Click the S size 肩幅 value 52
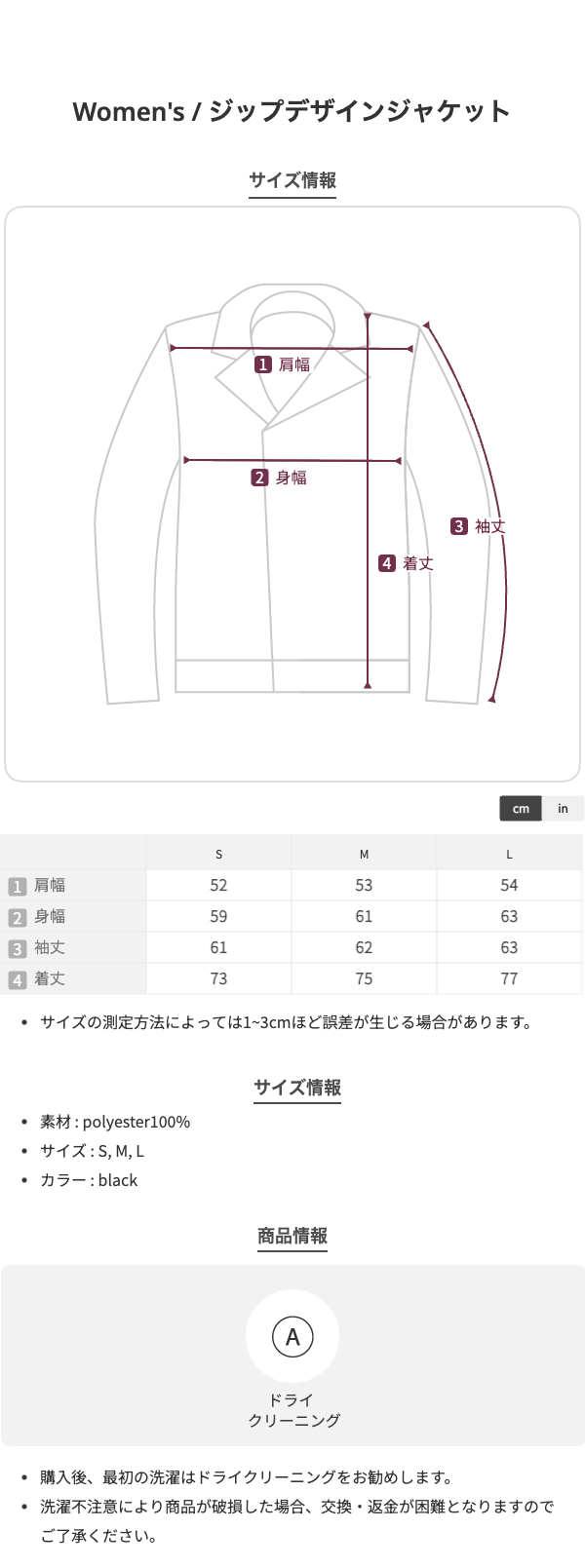 tap(218, 885)
